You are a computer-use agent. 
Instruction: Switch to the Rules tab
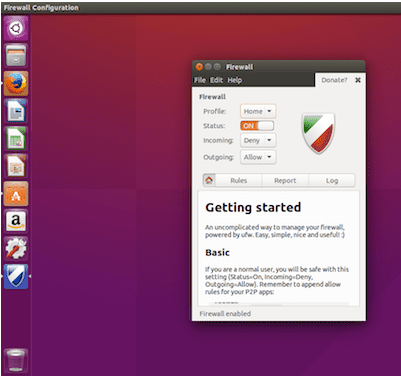click(x=239, y=180)
